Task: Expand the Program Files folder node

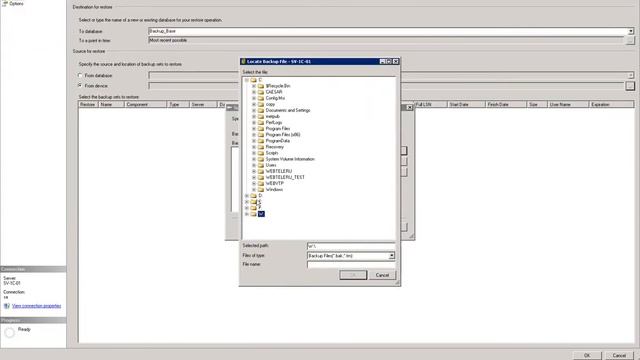Action: 254,129
